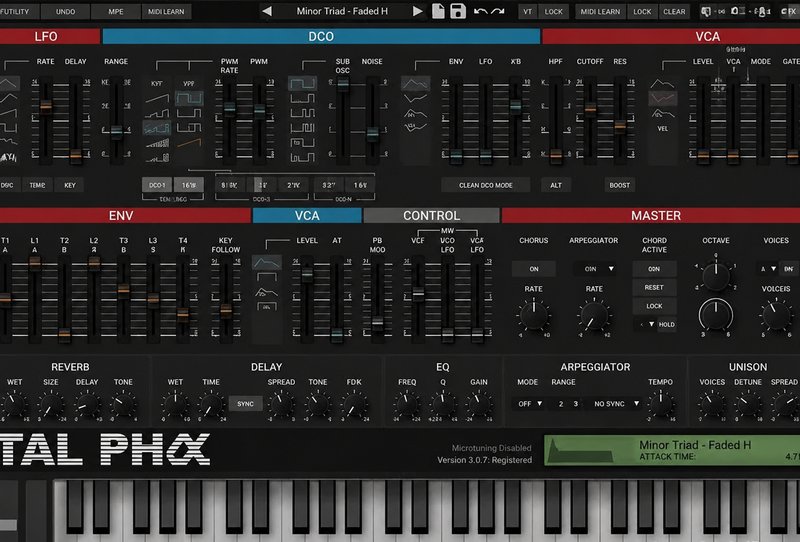Image resolution: width=800 pixels, height=542 pixels.
Task: Toggle the LFO KEY trigger button
Action: [70, 185]
